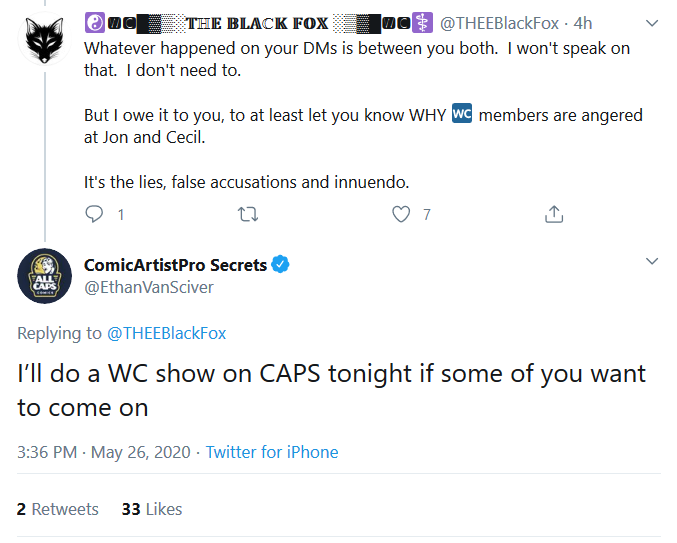The width and height of the screenshot is (677, 543).
Task: Open the 4h timestamp of the tweet
Action: click(582, 23)
